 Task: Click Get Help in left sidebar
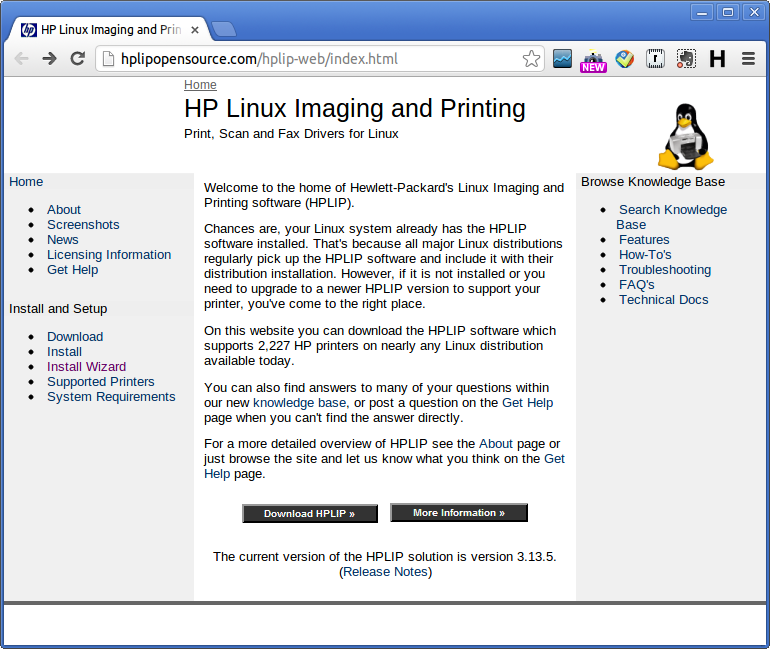click(x=73, y=270)
